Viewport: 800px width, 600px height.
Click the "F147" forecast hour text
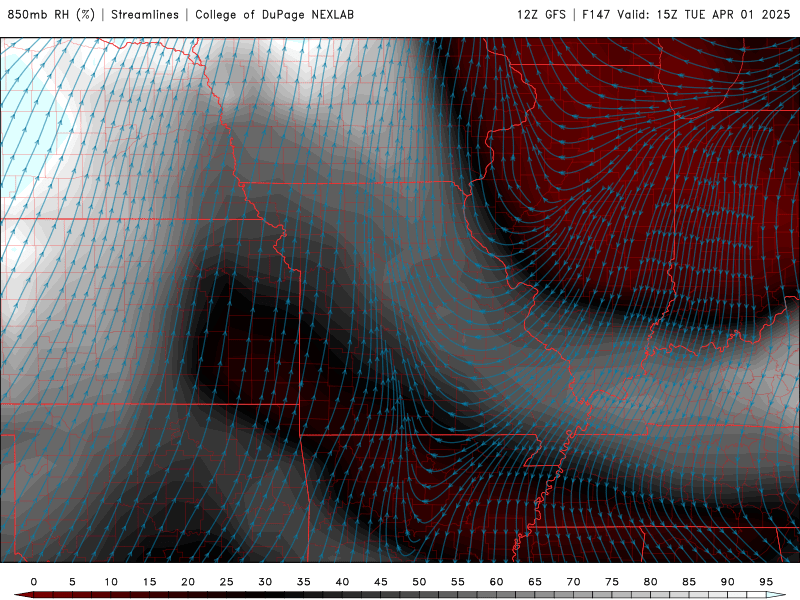point(596,14)
